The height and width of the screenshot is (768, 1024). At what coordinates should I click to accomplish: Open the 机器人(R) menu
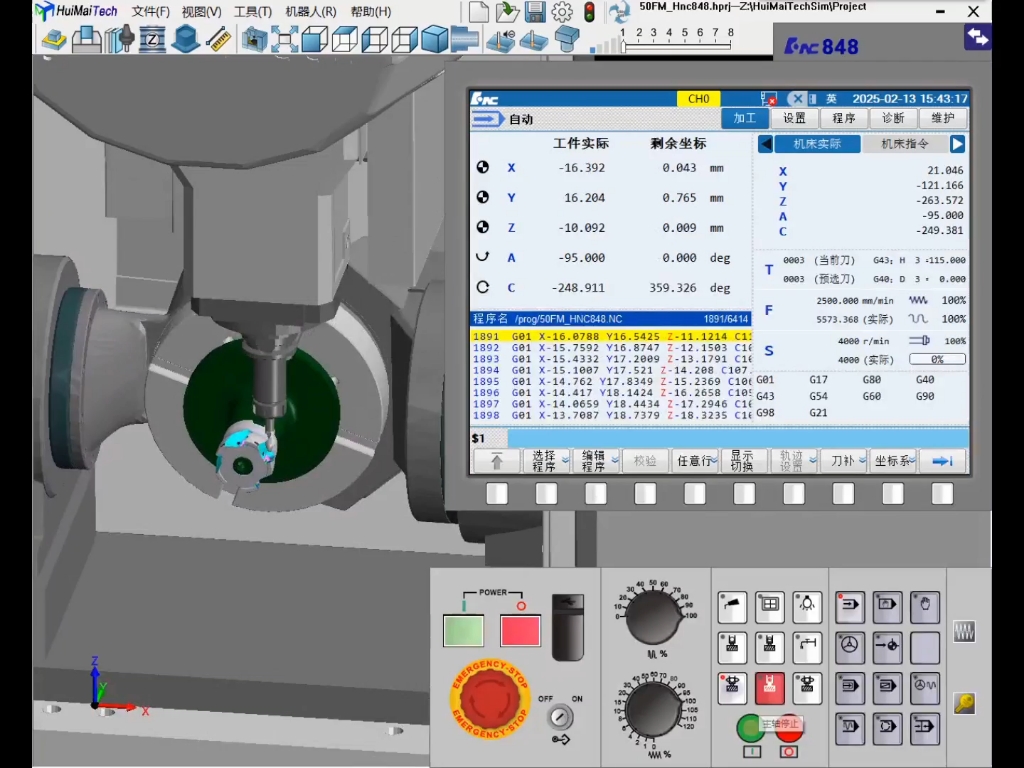click(311, 12)
